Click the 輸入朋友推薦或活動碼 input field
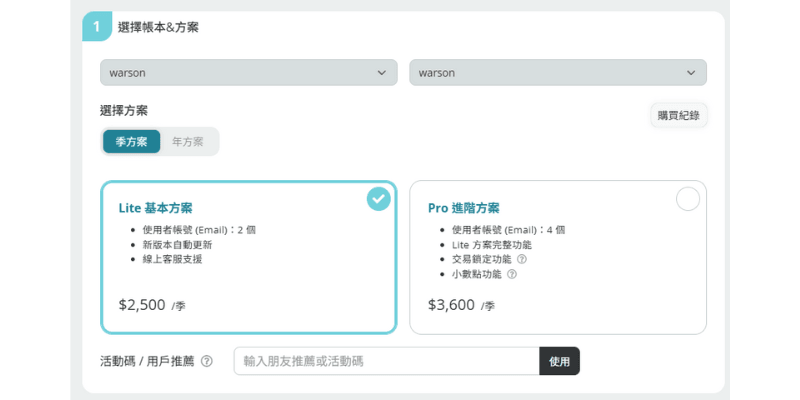 [386, 361]
